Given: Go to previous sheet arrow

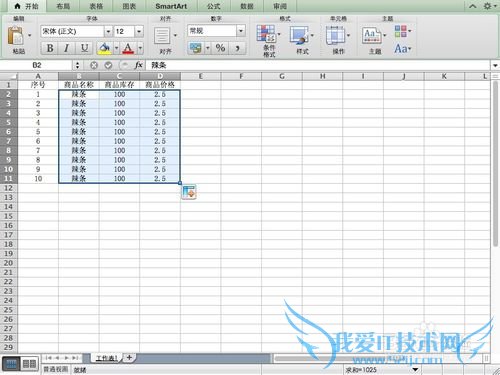Looking at the screenshot, I should click(57, 358).
